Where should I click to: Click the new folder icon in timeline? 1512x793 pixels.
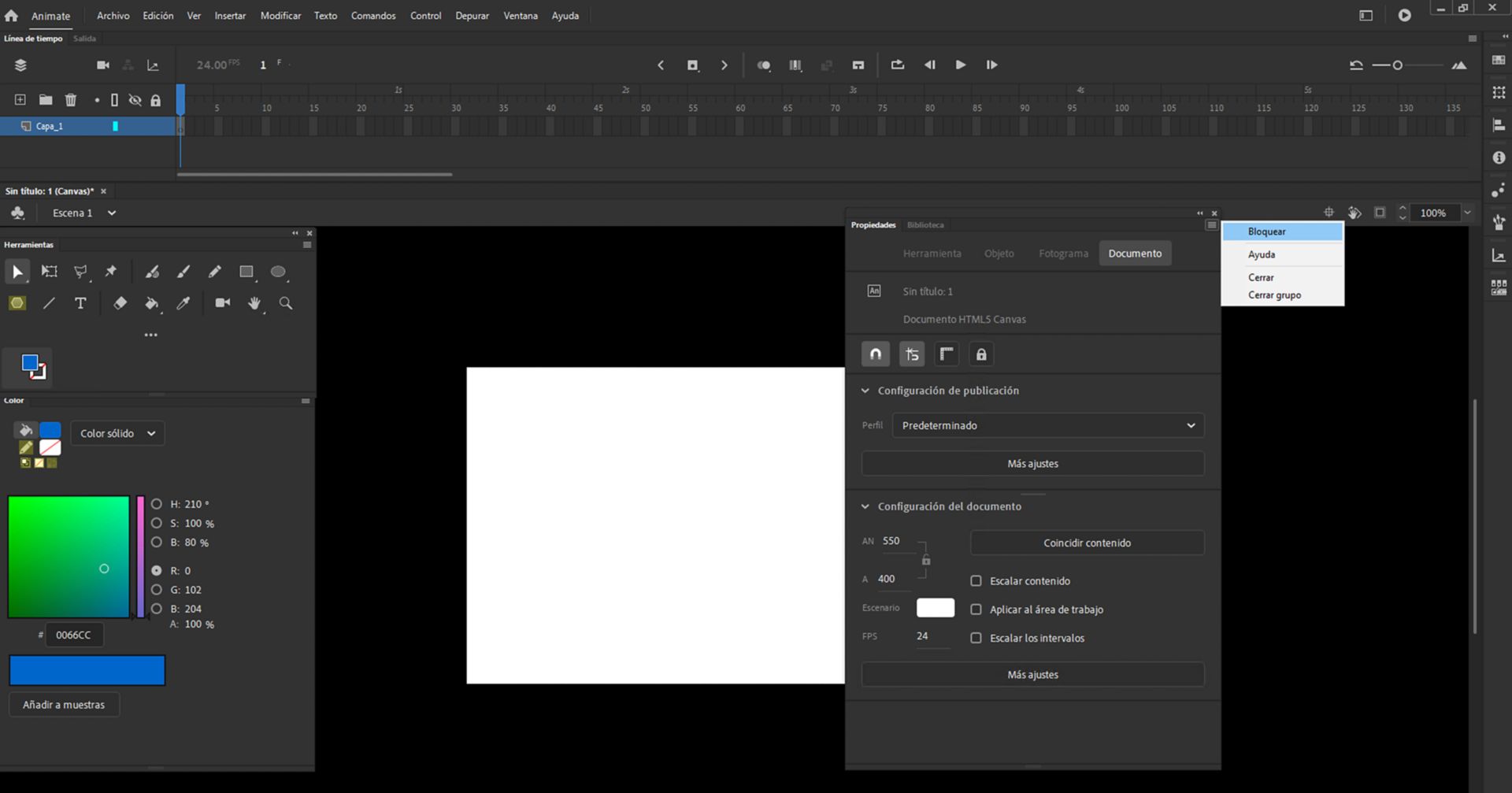46,100
